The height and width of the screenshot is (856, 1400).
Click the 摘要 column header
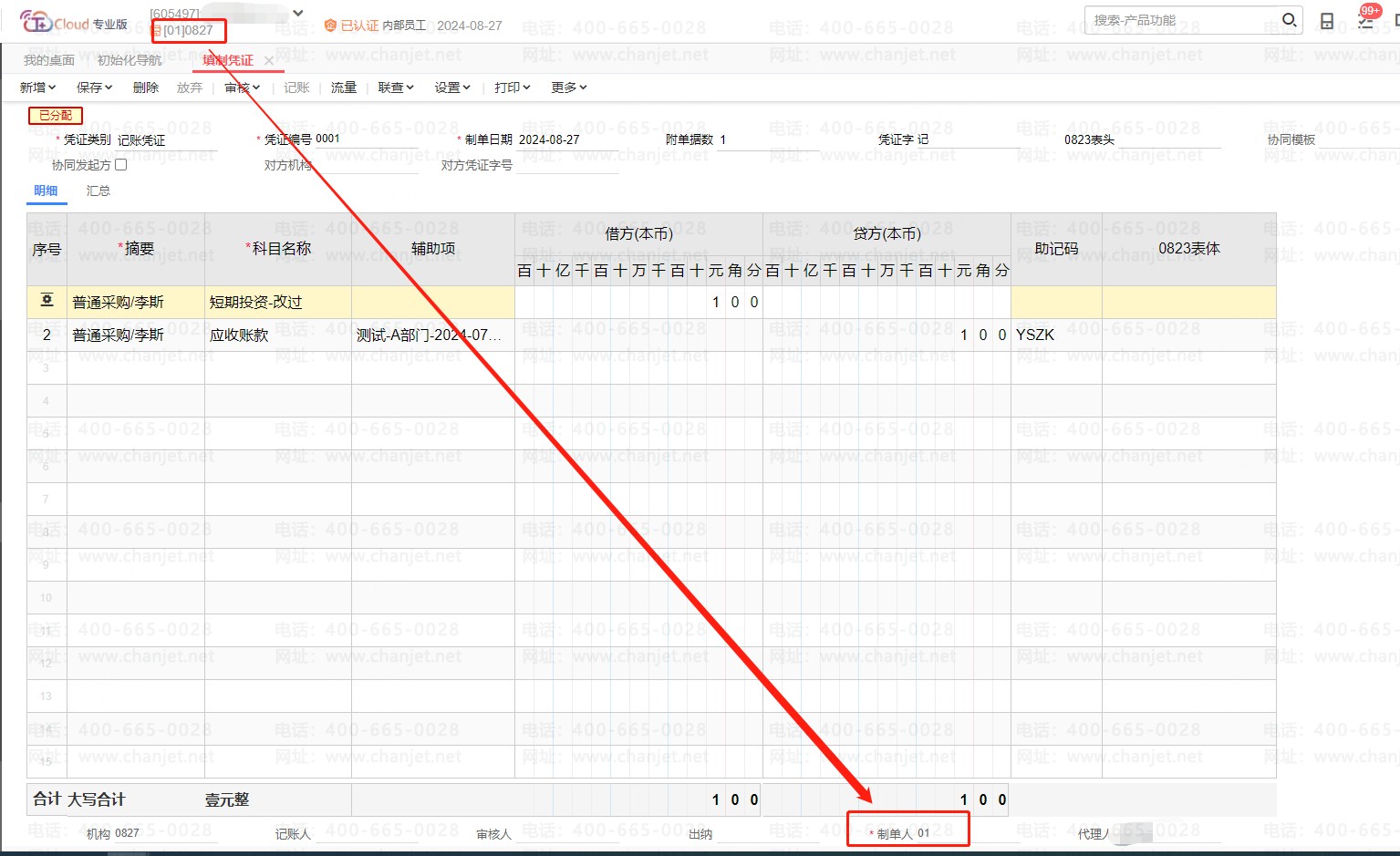coord(136,248)
